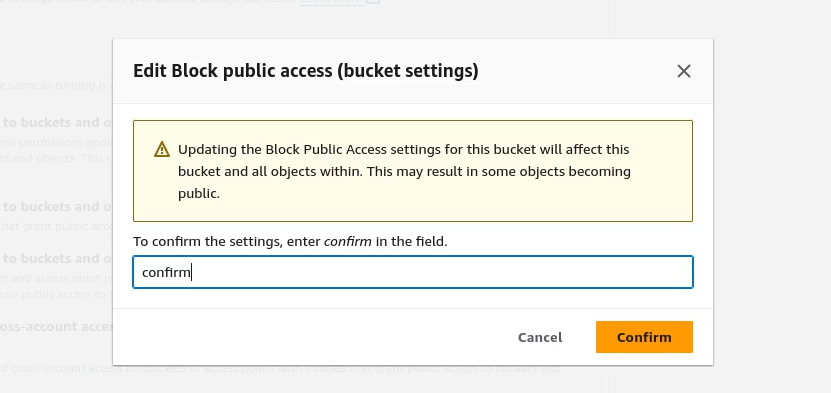This screenshot has width=831, height=393.
Task: Click the external-link icon beside Learn more
Action: pos(374,2)
